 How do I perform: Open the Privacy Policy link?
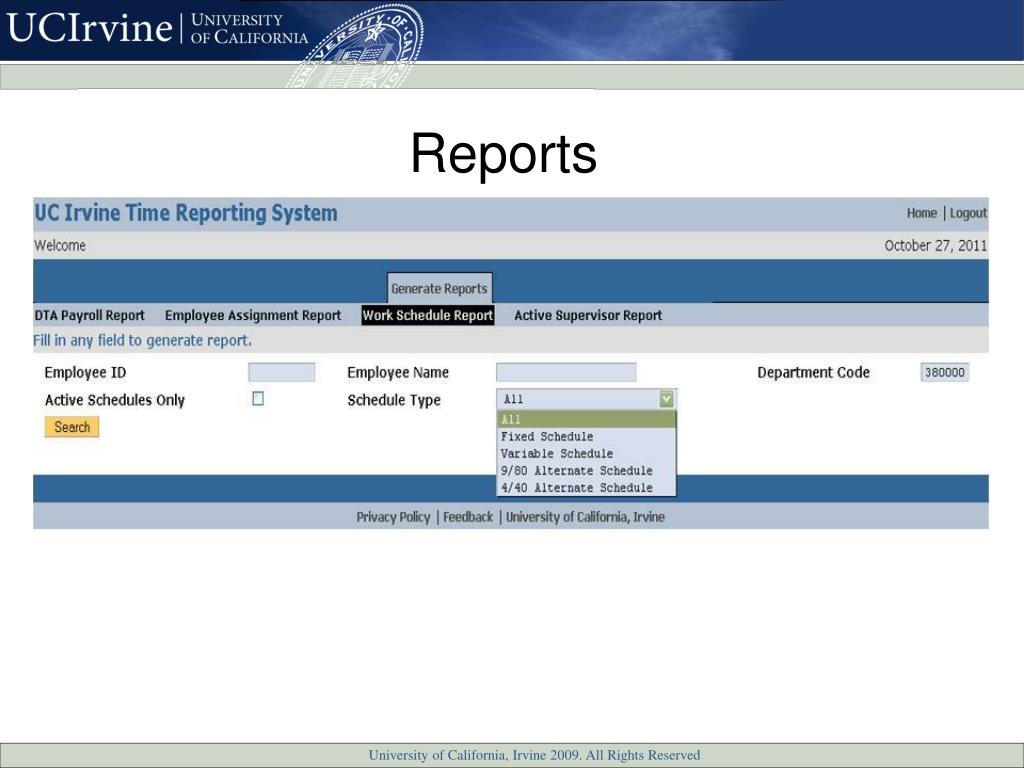click(x=393, y=517)
